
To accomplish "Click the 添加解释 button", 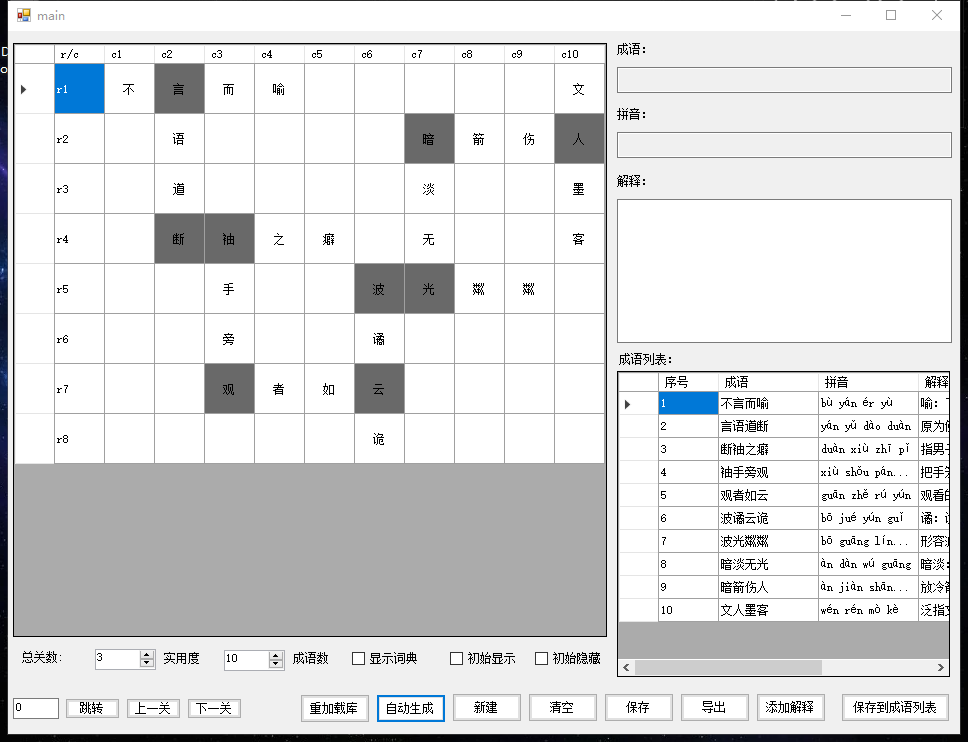I will [x=790, y=707].
